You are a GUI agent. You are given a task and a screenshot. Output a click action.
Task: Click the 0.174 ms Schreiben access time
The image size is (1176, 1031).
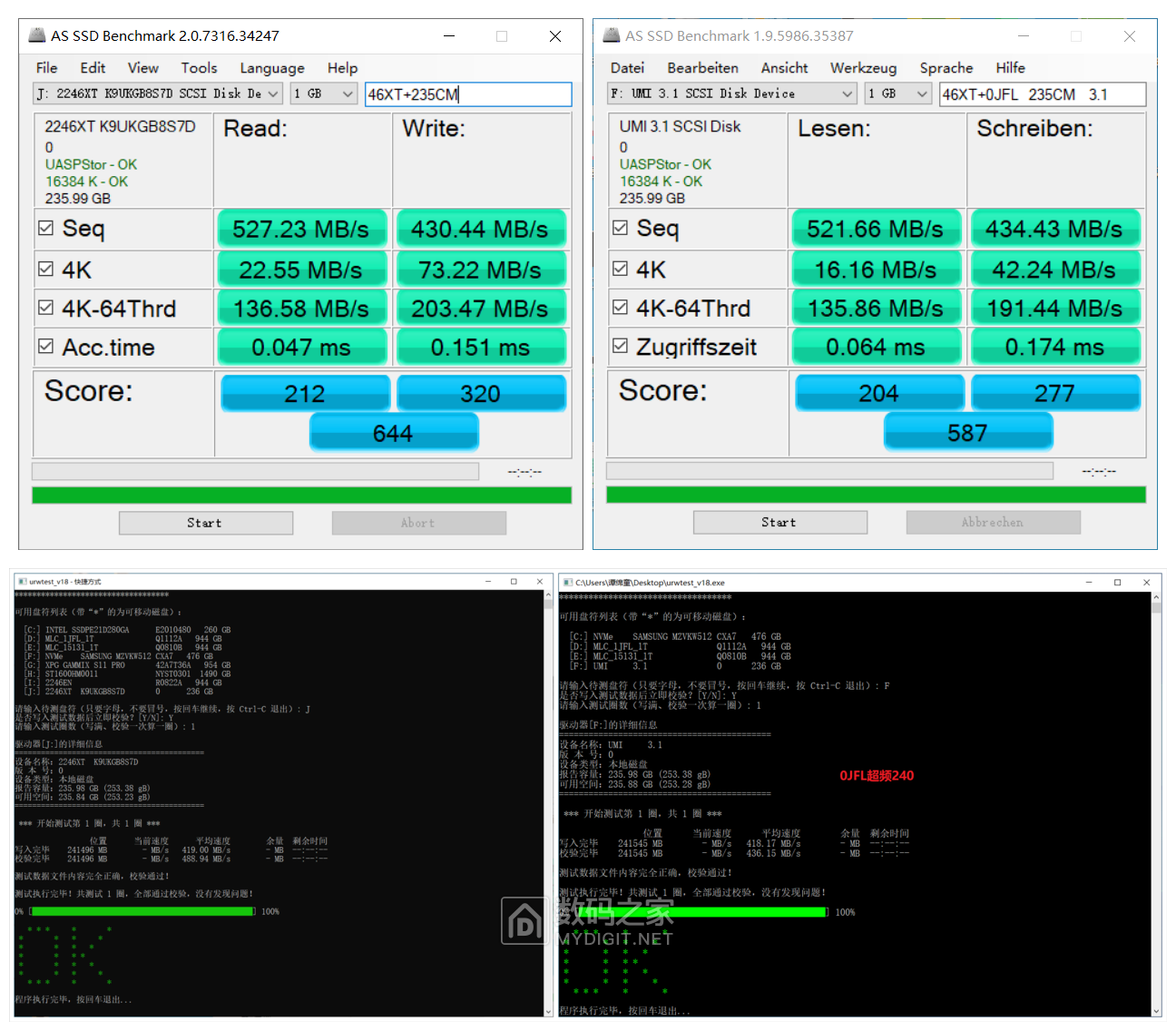tap(1055, 347)
